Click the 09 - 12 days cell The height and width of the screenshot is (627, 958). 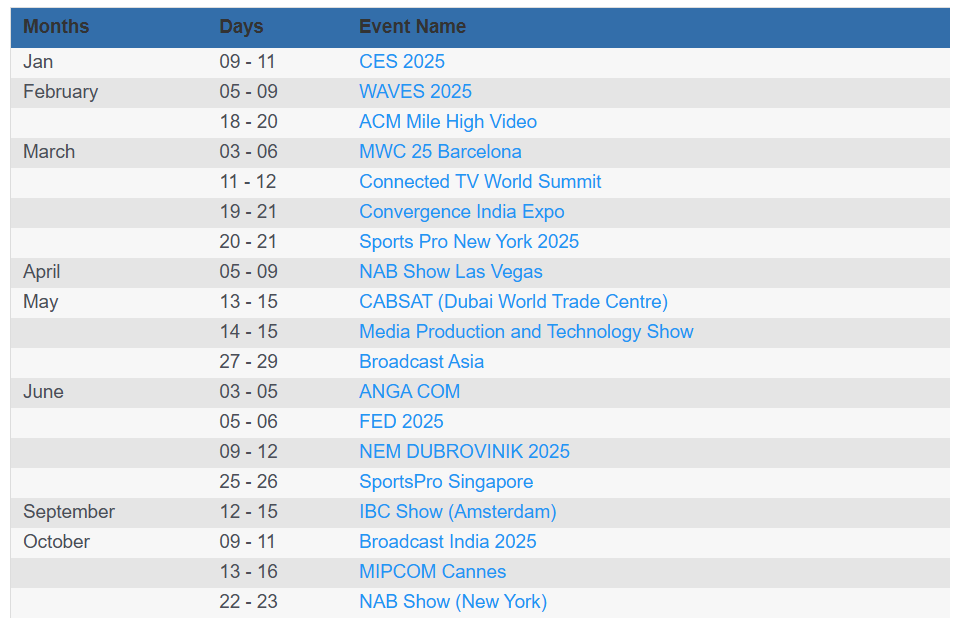pyautogui.click(x=249, y=451)
